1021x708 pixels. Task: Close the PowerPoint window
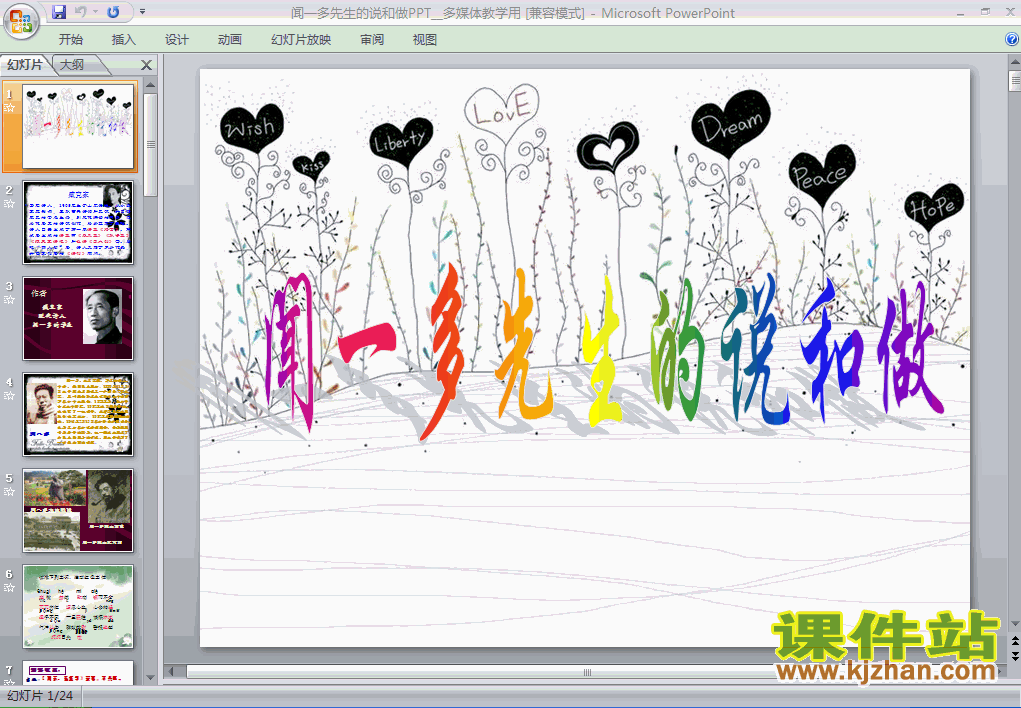[1009, 12]
